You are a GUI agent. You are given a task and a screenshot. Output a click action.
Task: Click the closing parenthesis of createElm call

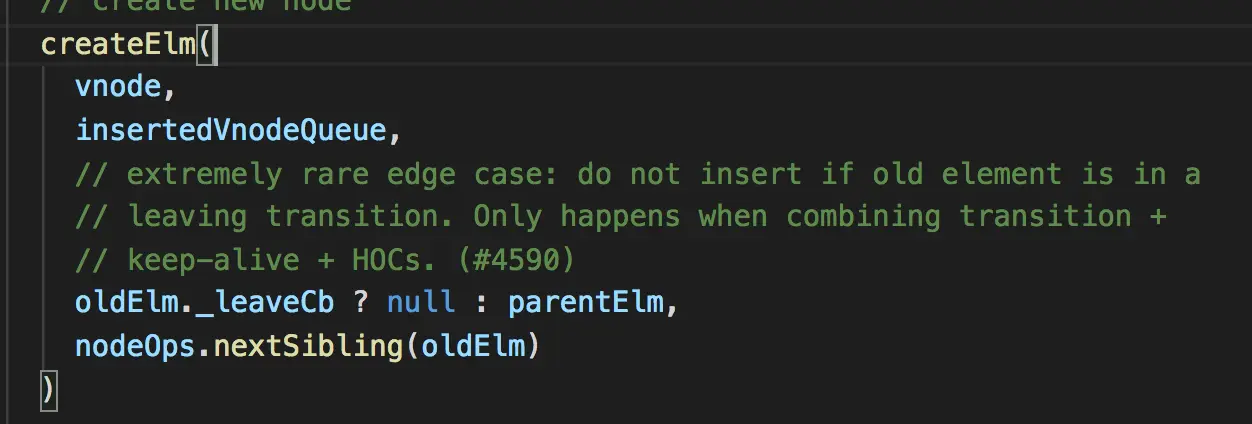[x=47, y=389]
